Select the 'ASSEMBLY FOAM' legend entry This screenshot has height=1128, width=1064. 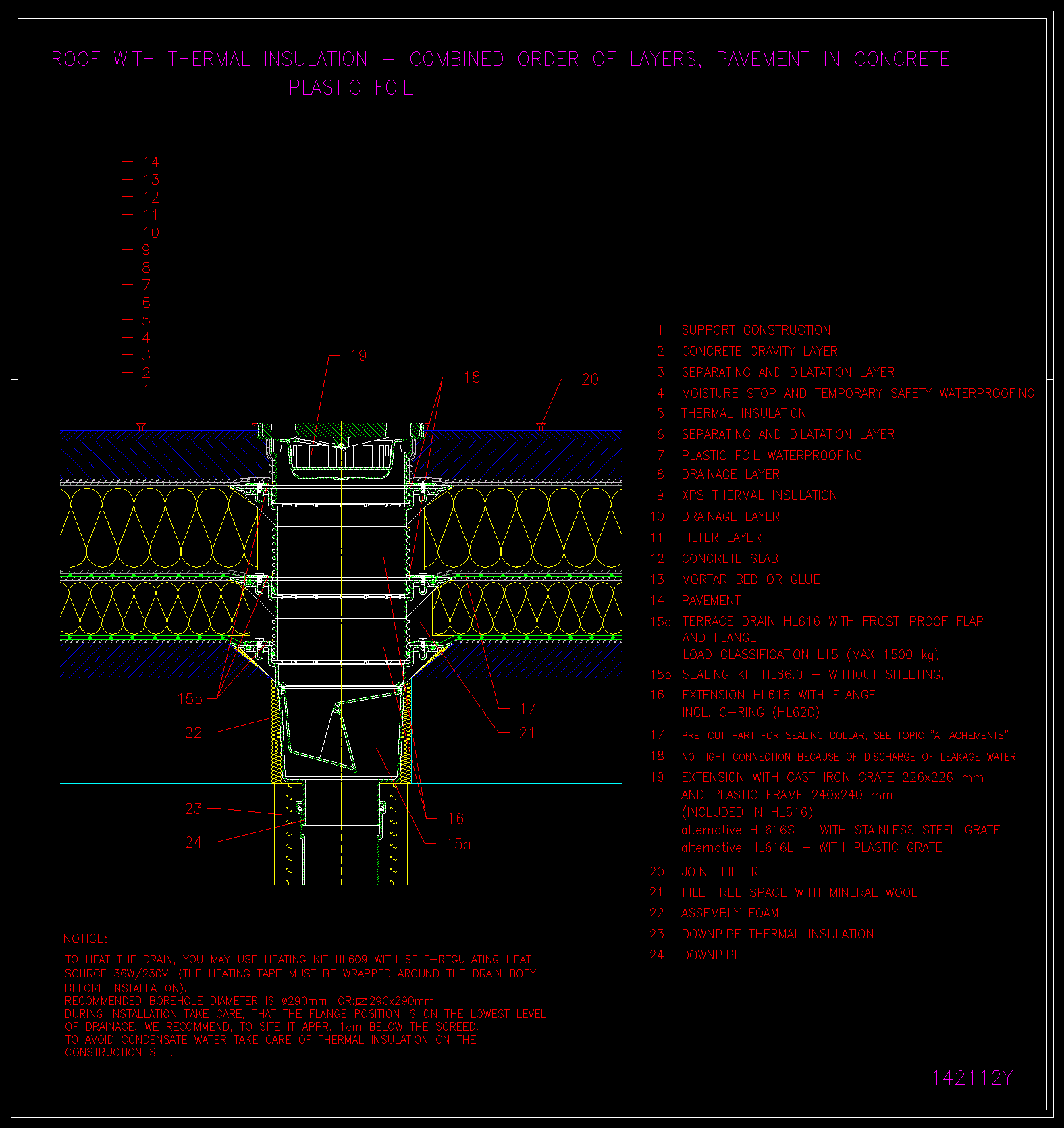tap(730, 913)
